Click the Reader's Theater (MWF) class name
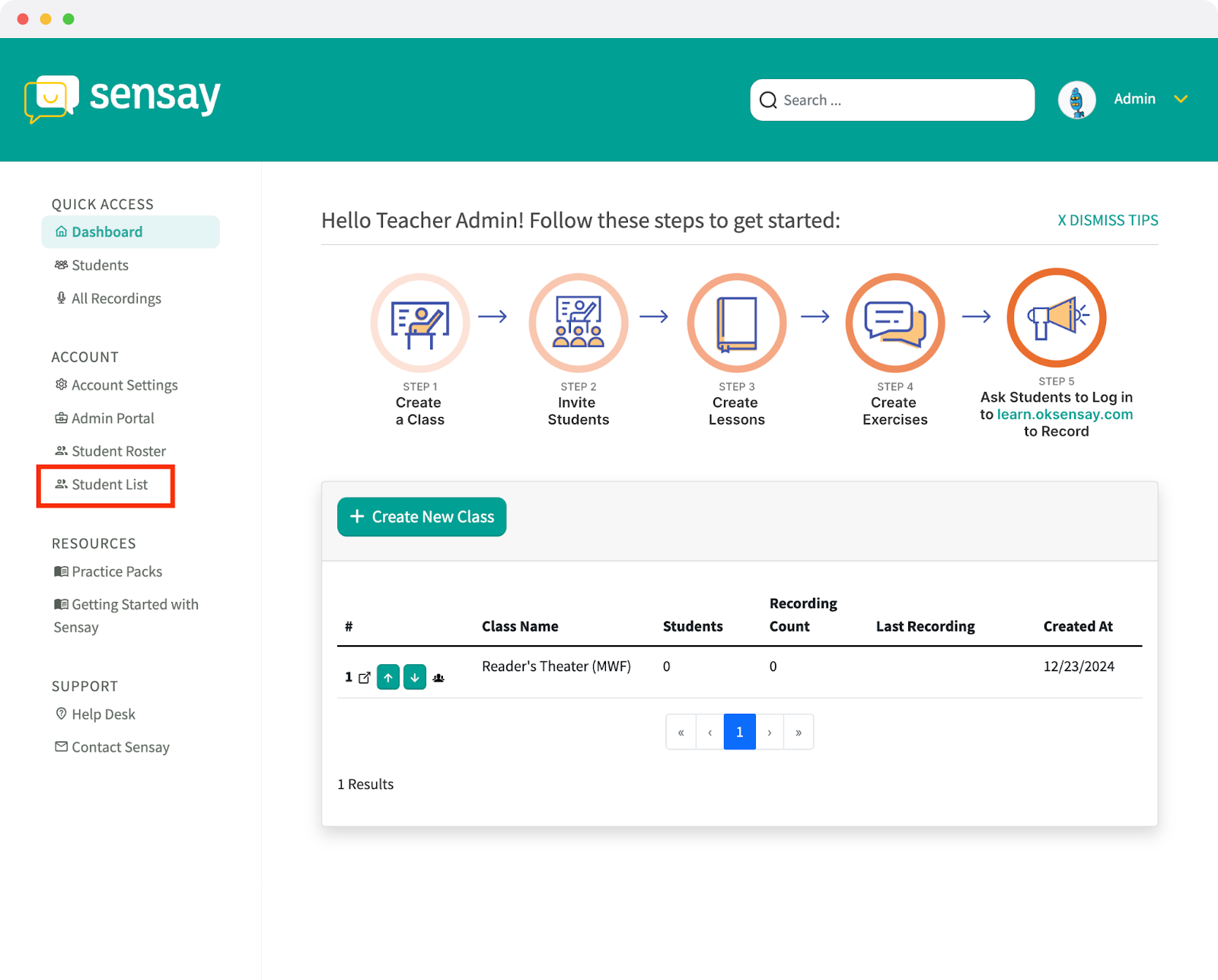This screenshot has height=980, width=1218. click(x=556, y=667)
